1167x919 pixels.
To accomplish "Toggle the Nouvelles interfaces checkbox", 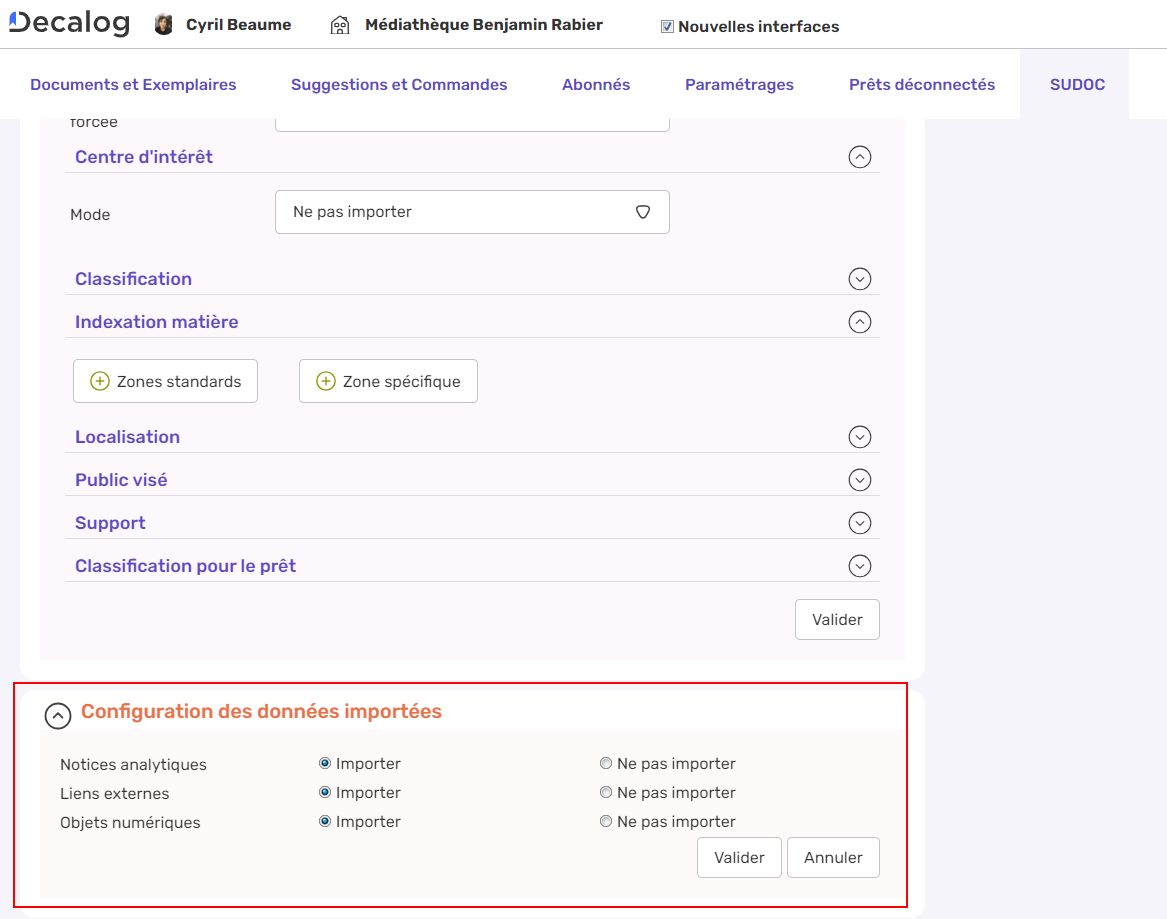I will tap(667, 27).
